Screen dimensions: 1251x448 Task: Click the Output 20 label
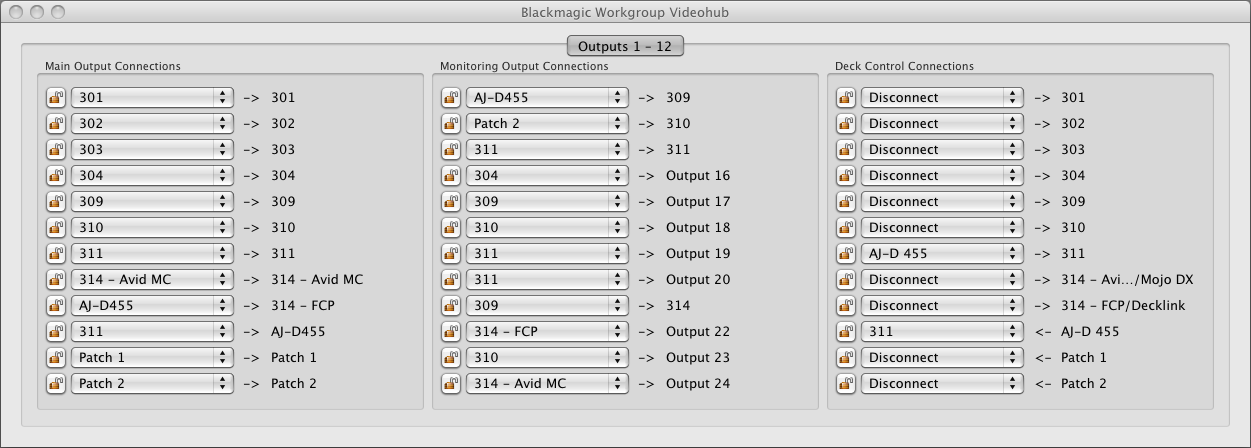click(x=698, y=280)
